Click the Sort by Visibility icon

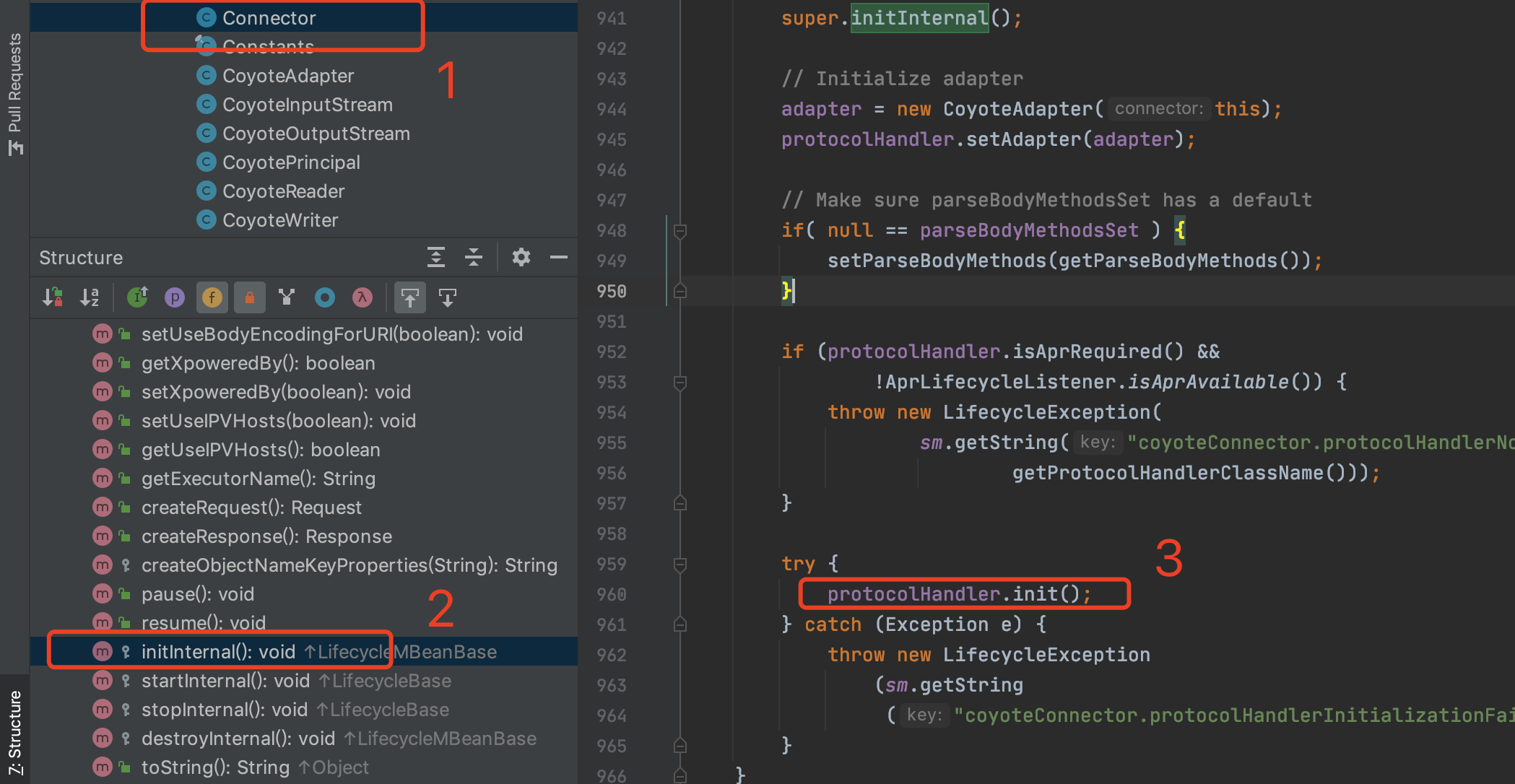52,297
